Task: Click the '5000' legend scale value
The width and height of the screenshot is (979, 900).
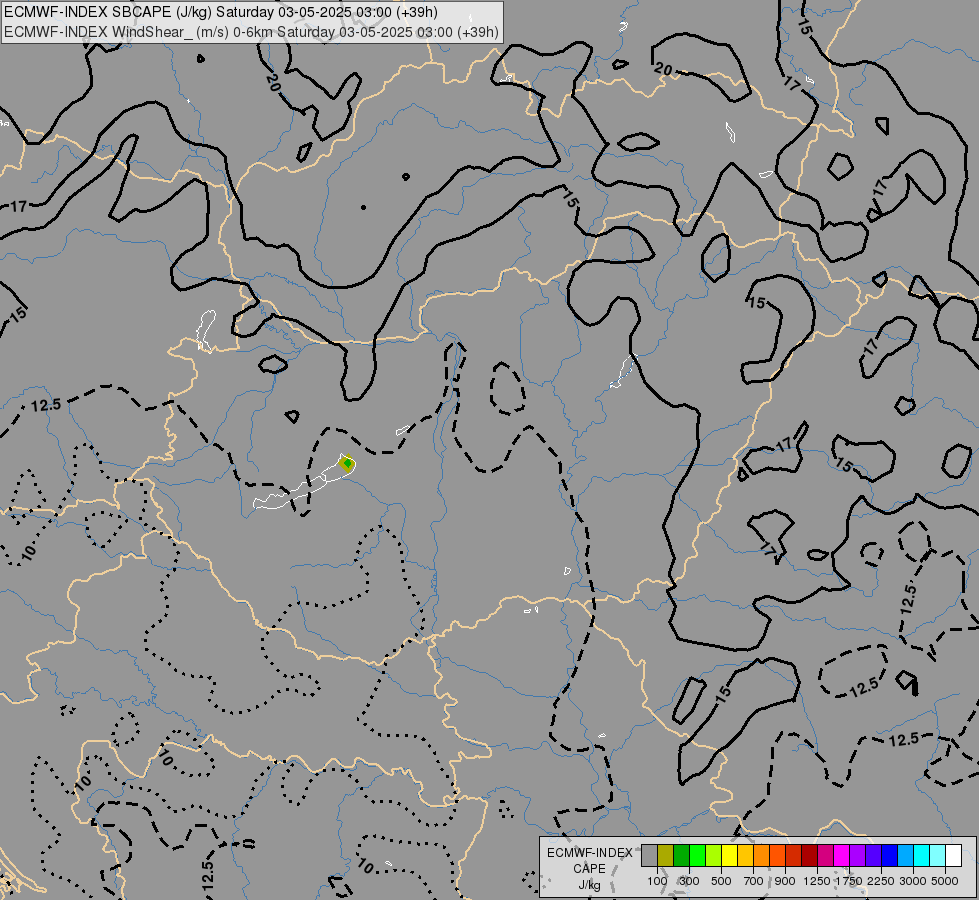Action: (945, 881)
